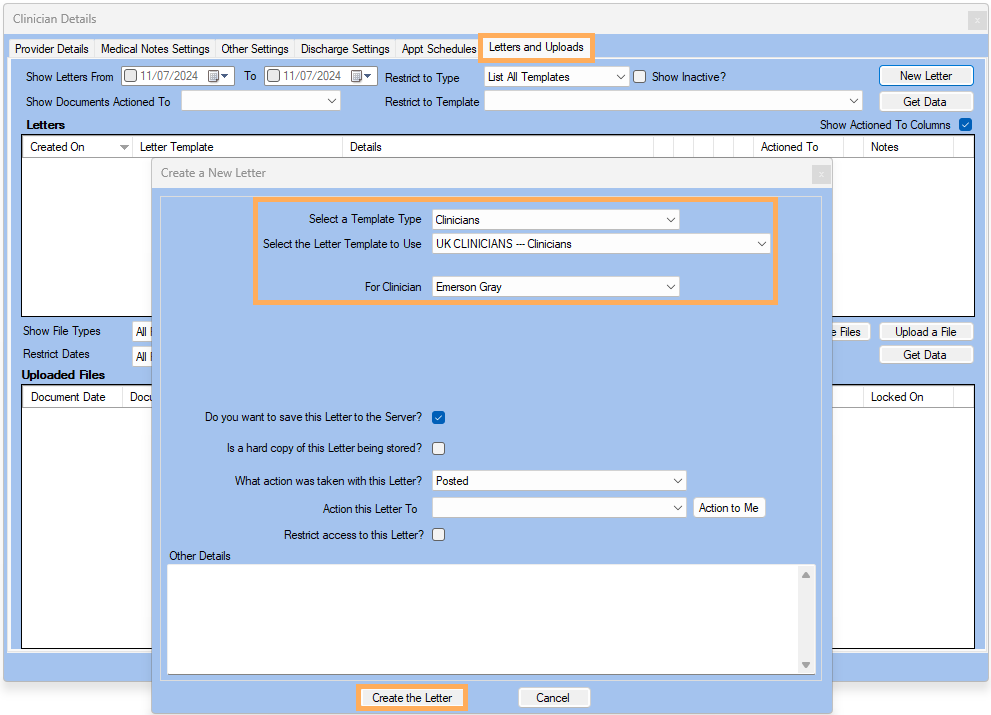Screen dimensions: 991x715
Task: Click scroll up arrow in Other Details box
Action: tap(806, 575)
